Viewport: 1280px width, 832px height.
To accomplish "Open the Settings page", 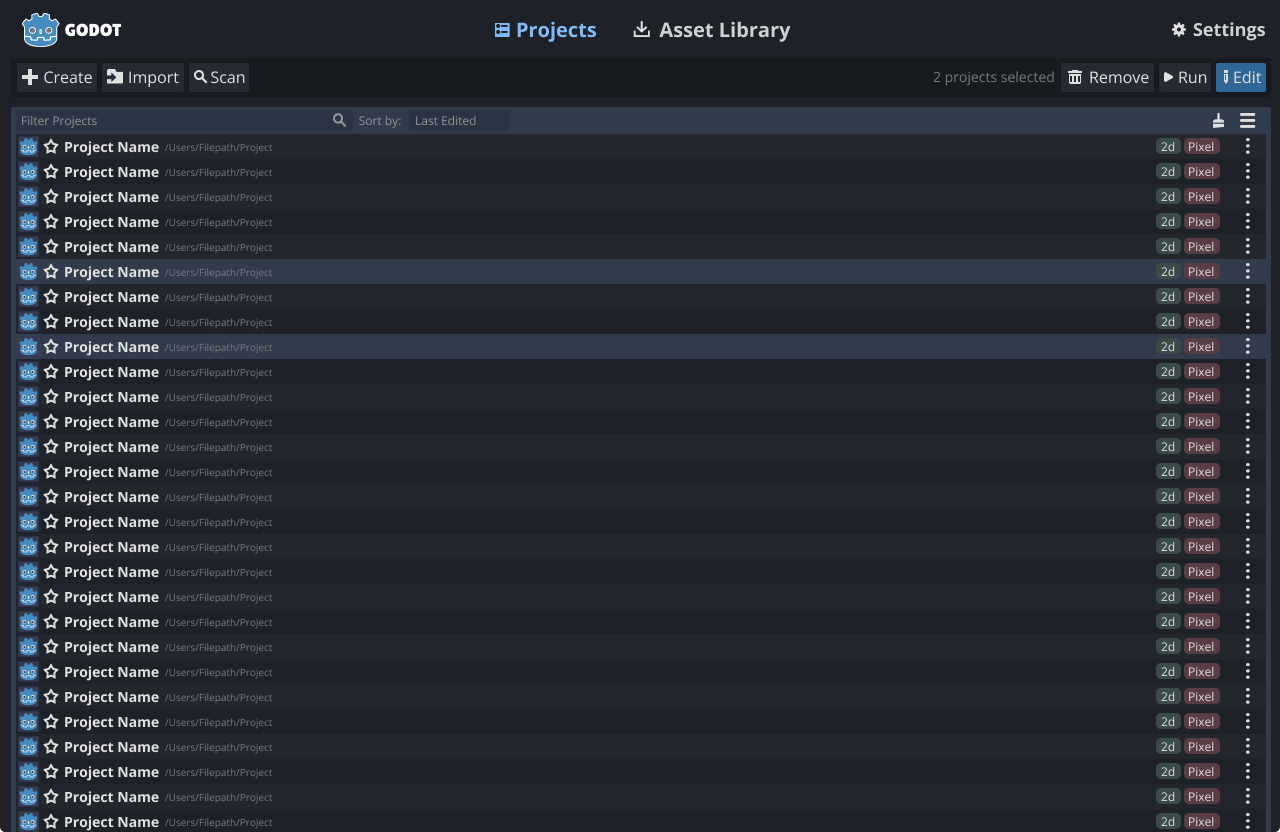I will [x=1218, y=30].
